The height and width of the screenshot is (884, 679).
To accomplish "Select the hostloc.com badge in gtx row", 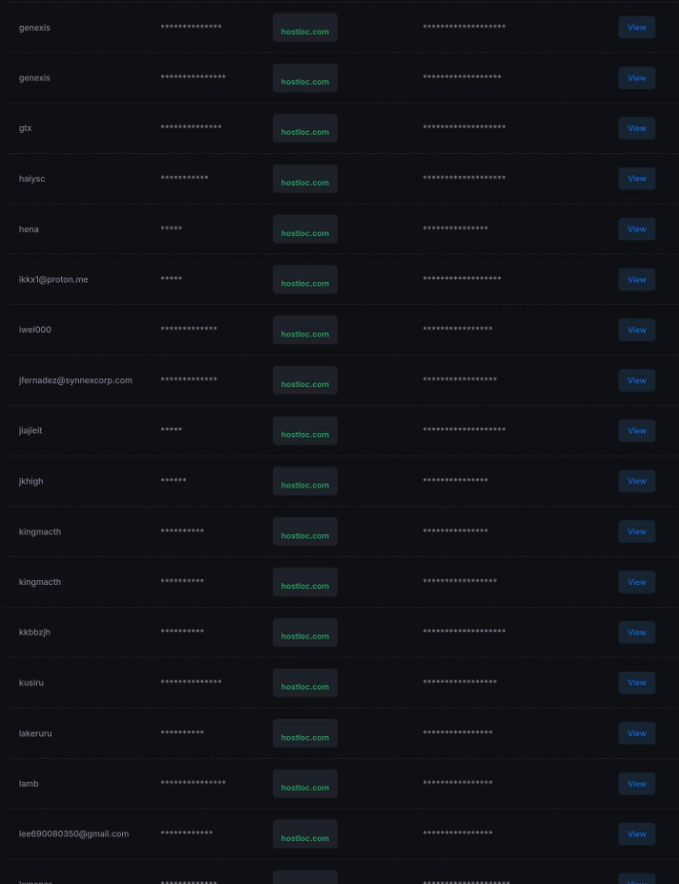I will pos(305,129).
